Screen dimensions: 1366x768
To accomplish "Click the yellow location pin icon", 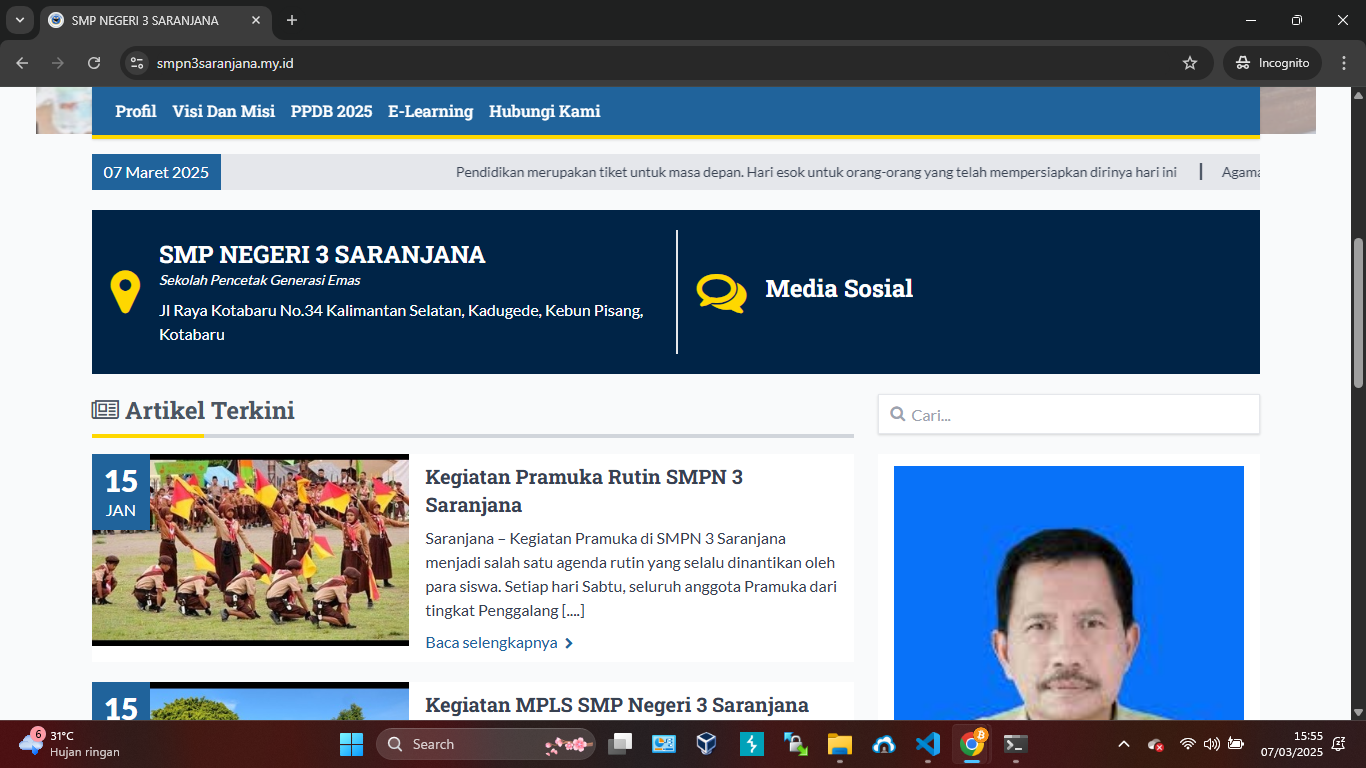I will pos(125,292).
